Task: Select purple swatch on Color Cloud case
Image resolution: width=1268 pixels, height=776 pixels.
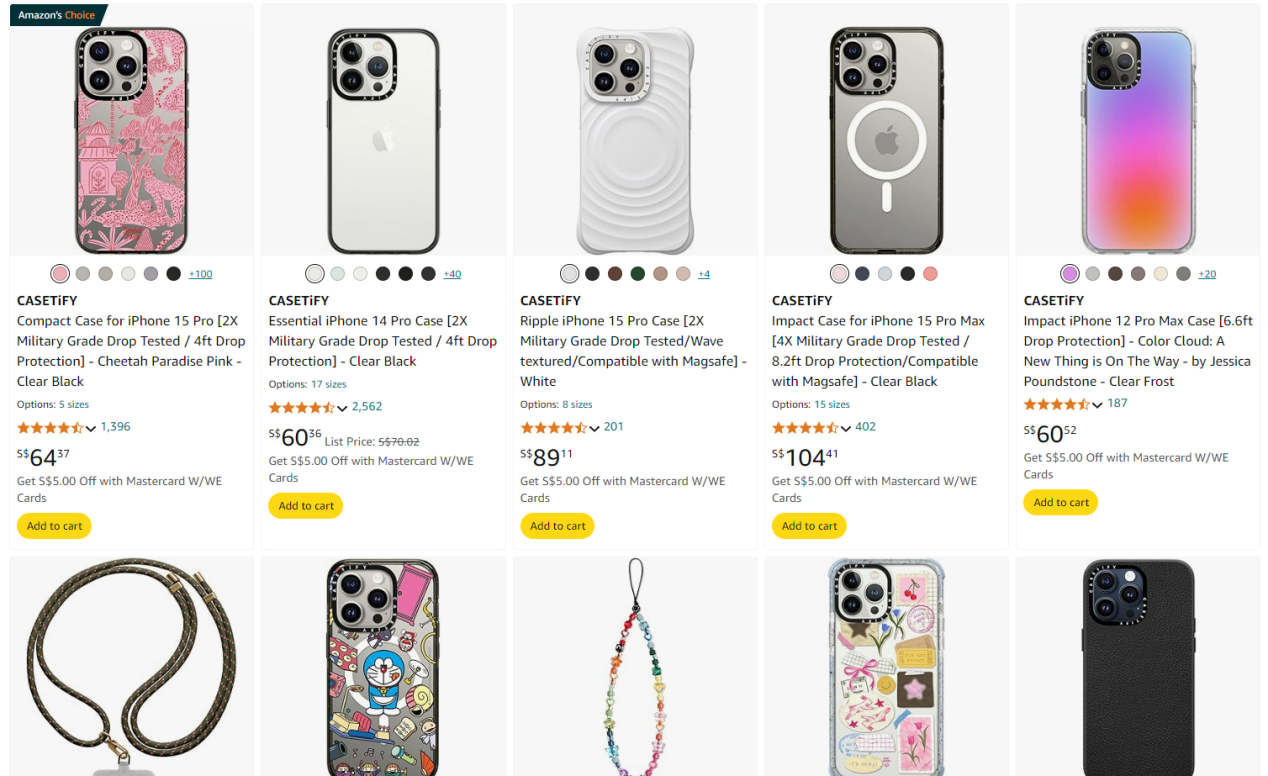Action: tap(1070, 274)
